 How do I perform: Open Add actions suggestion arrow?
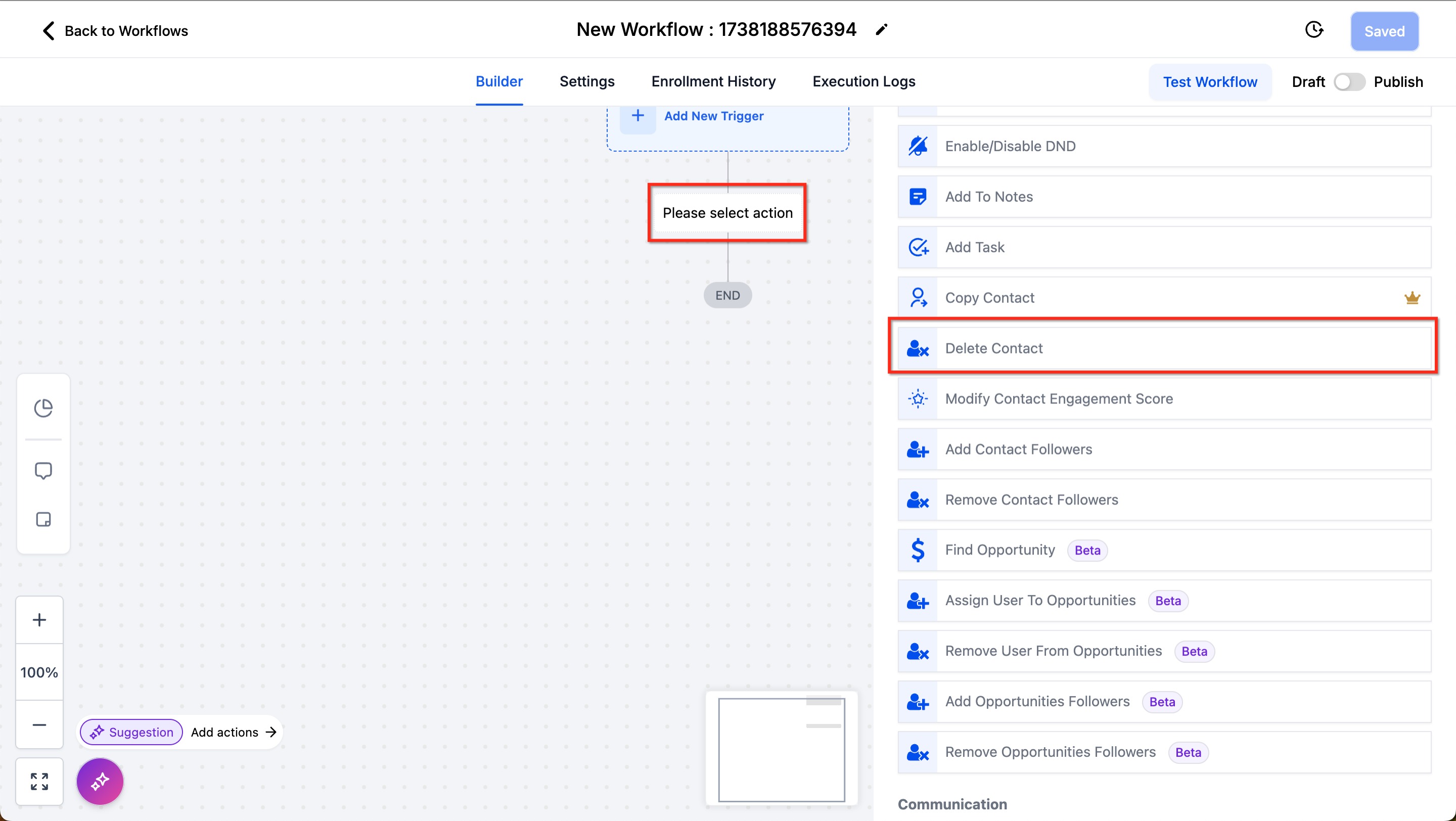[x=271, y=732]
